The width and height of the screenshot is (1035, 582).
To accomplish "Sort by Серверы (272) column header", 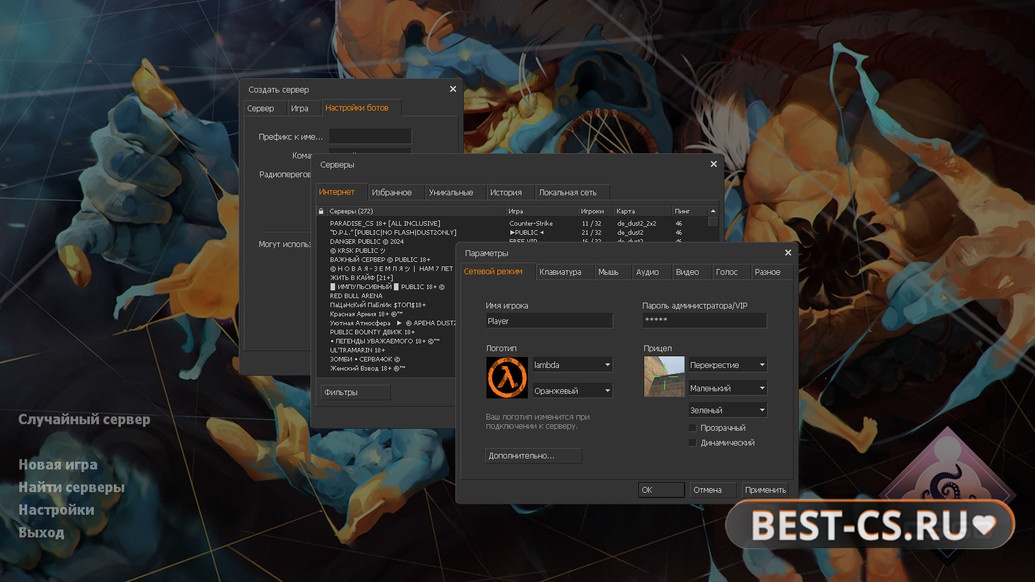I will (416, 211).
